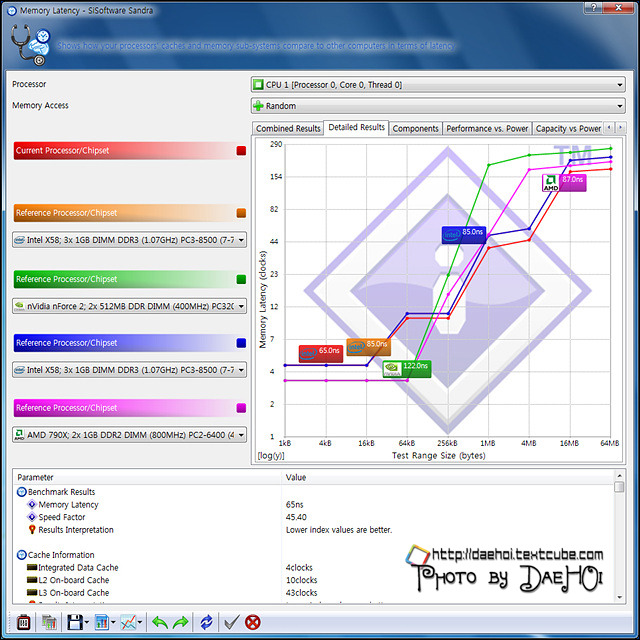Image resolution: width=640 pixels, height=640 pixels.
Task: Open the Processor CPU 1 dropdown
Action: pos(438,85)
